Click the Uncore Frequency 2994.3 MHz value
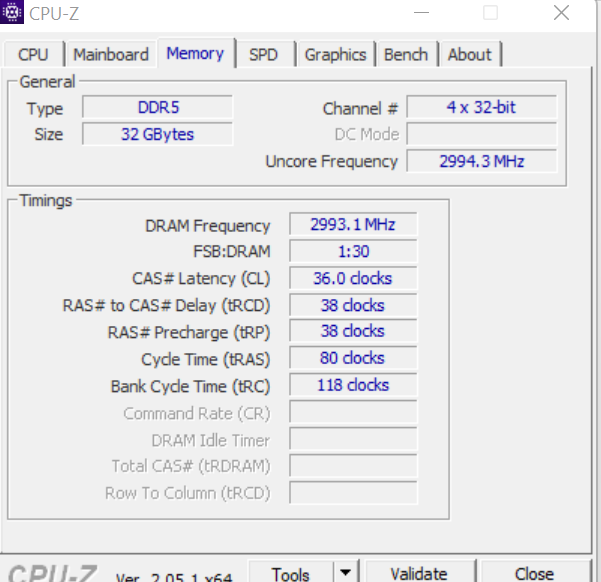601x582 pixels. (x=481, y=161)
